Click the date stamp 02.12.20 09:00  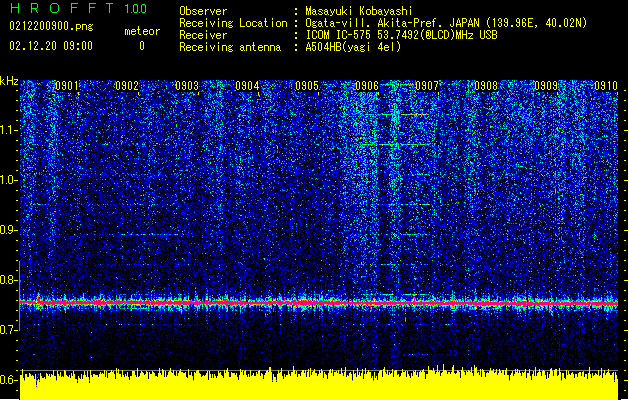click(x=51, y=46)
